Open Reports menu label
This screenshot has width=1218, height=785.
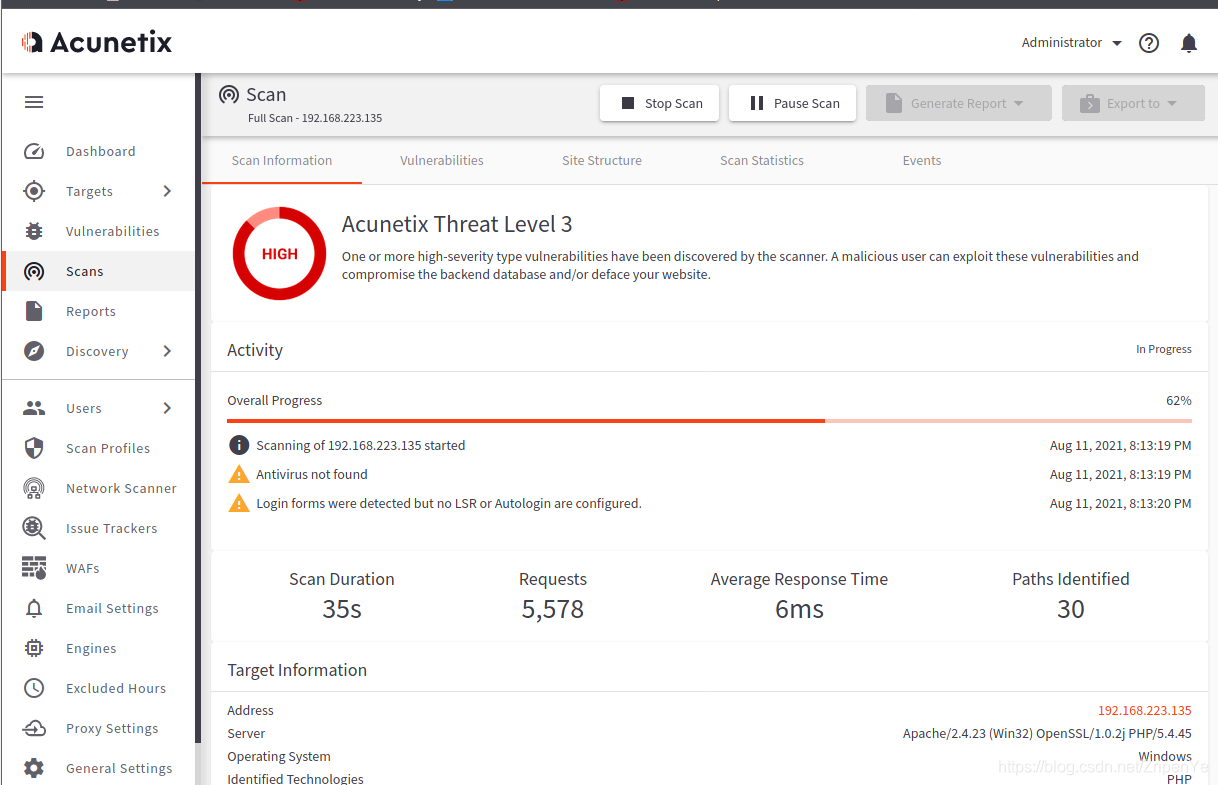pyautogui.click(x=91, y=311)
